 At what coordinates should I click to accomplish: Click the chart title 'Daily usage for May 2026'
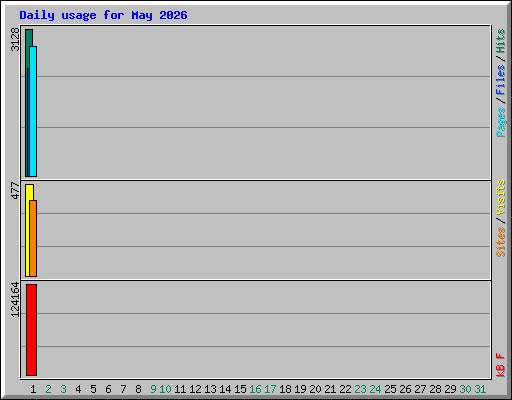tap(103, 15)
